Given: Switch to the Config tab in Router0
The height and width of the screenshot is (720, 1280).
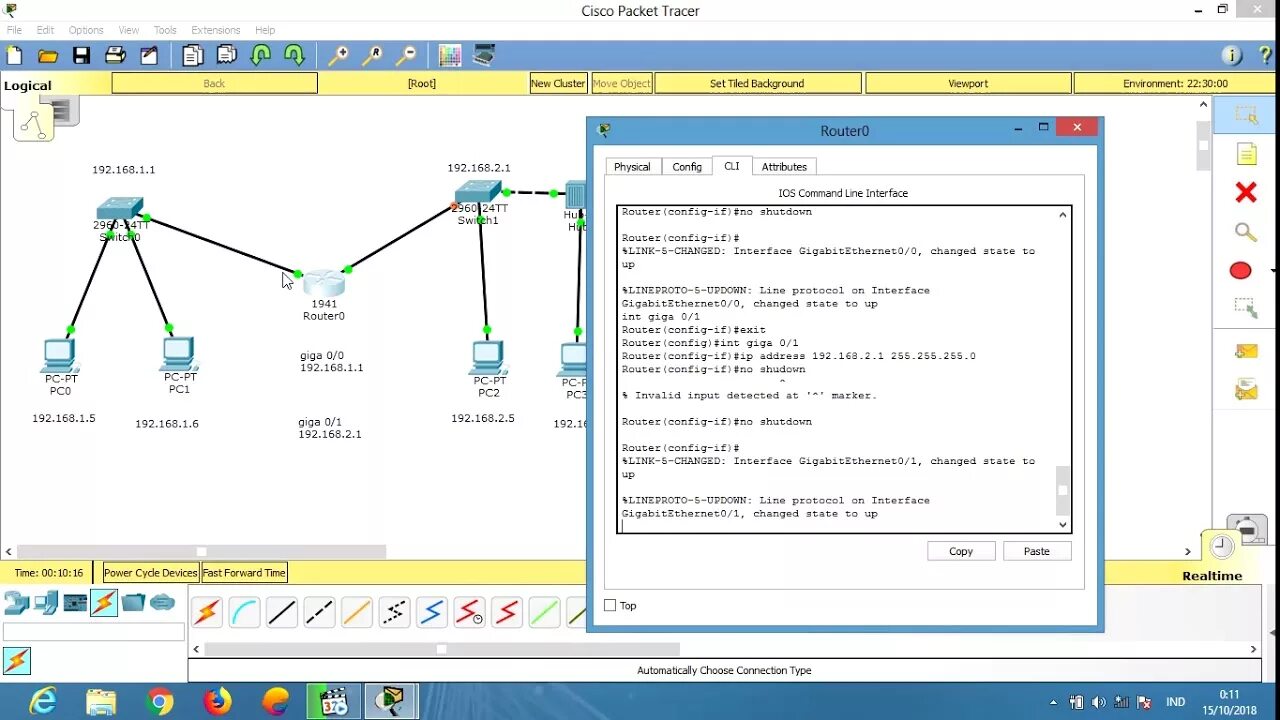Looking at the screenshot, I should (x=687, y=167).
